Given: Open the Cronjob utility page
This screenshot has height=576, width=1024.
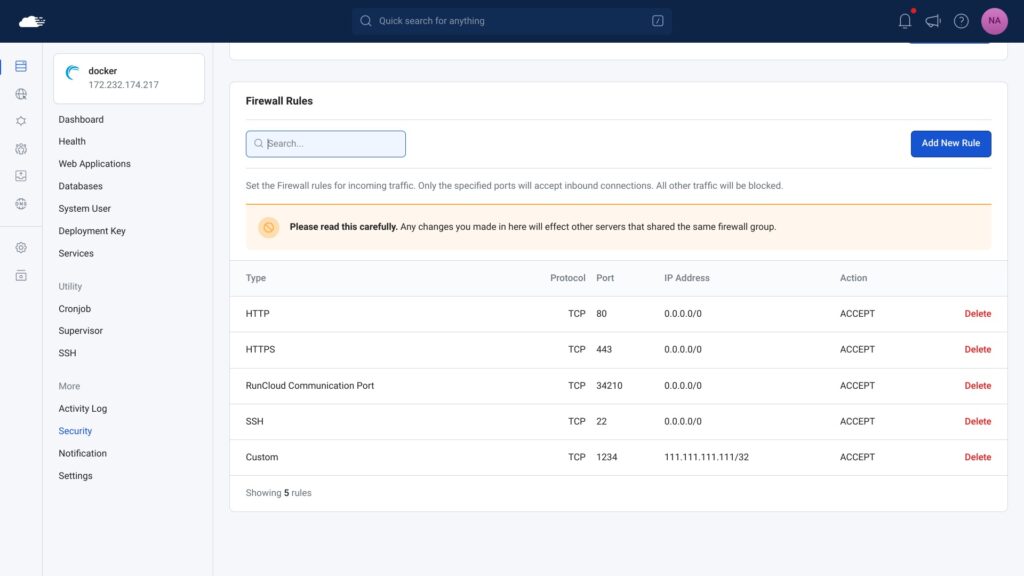Looking at the screenshot, I should tap(74, 309).
